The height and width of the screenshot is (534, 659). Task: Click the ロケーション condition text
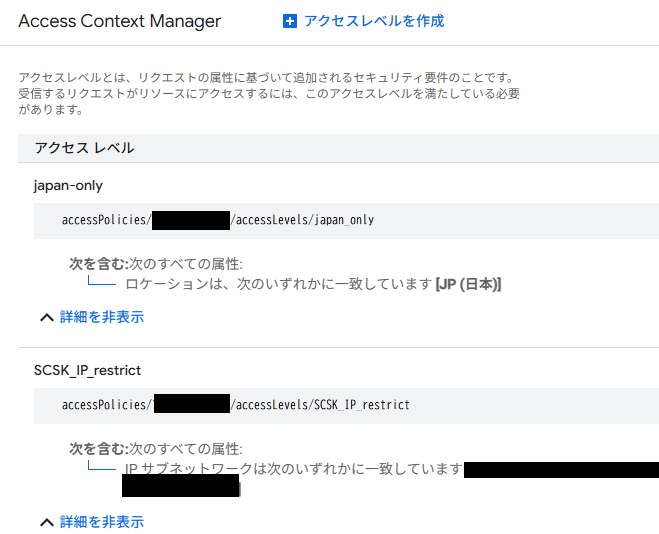click(279, 285)
